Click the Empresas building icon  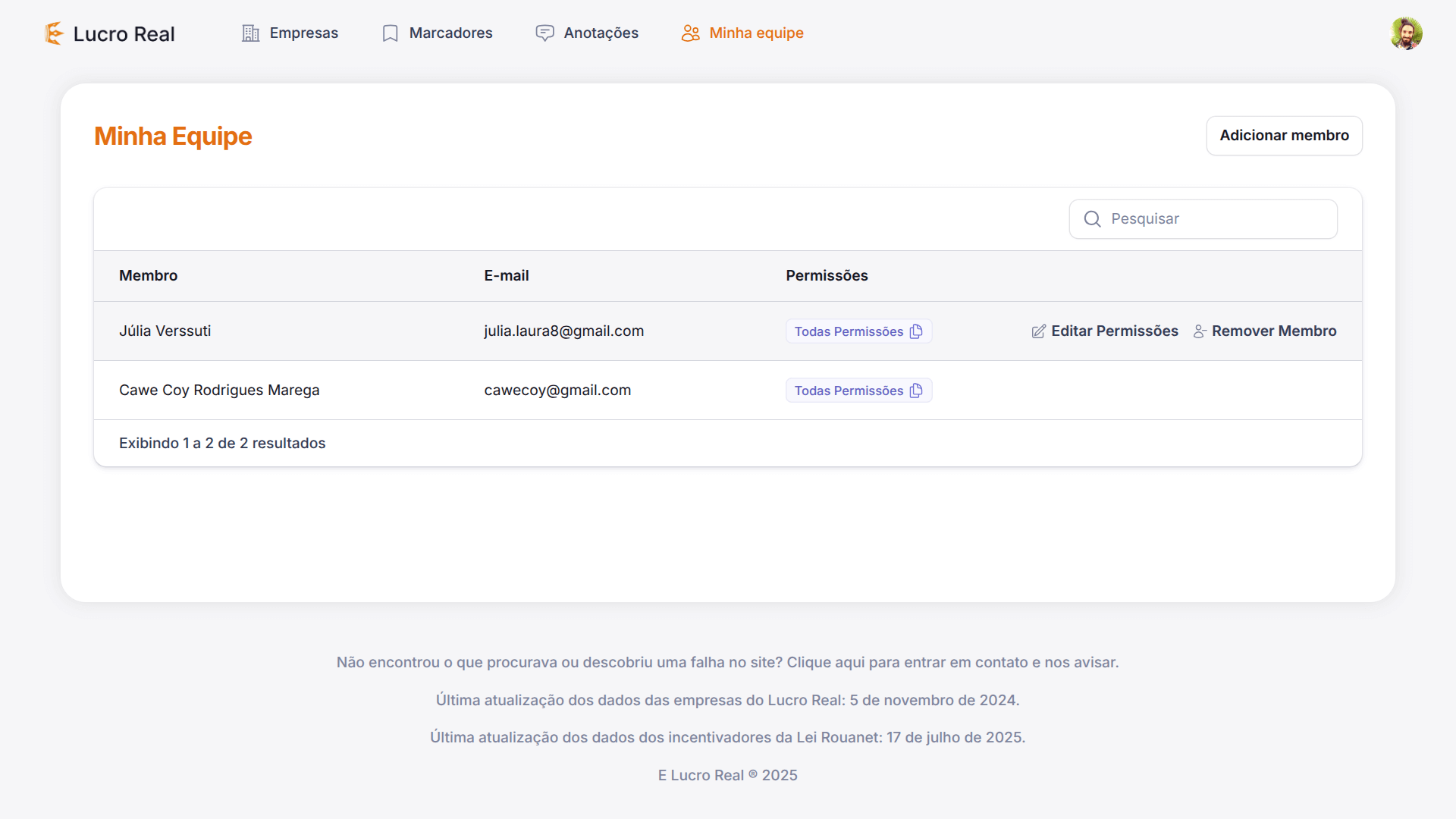[250, 33]
